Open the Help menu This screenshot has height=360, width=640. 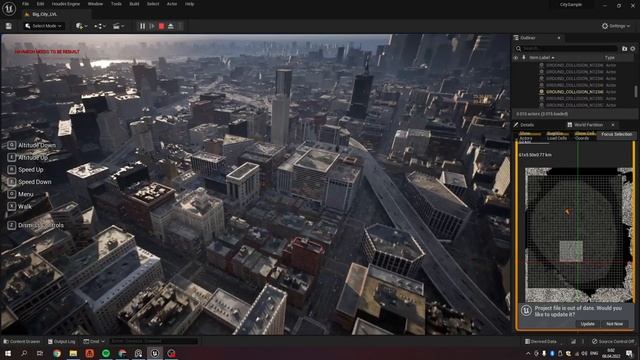(189, 4)
